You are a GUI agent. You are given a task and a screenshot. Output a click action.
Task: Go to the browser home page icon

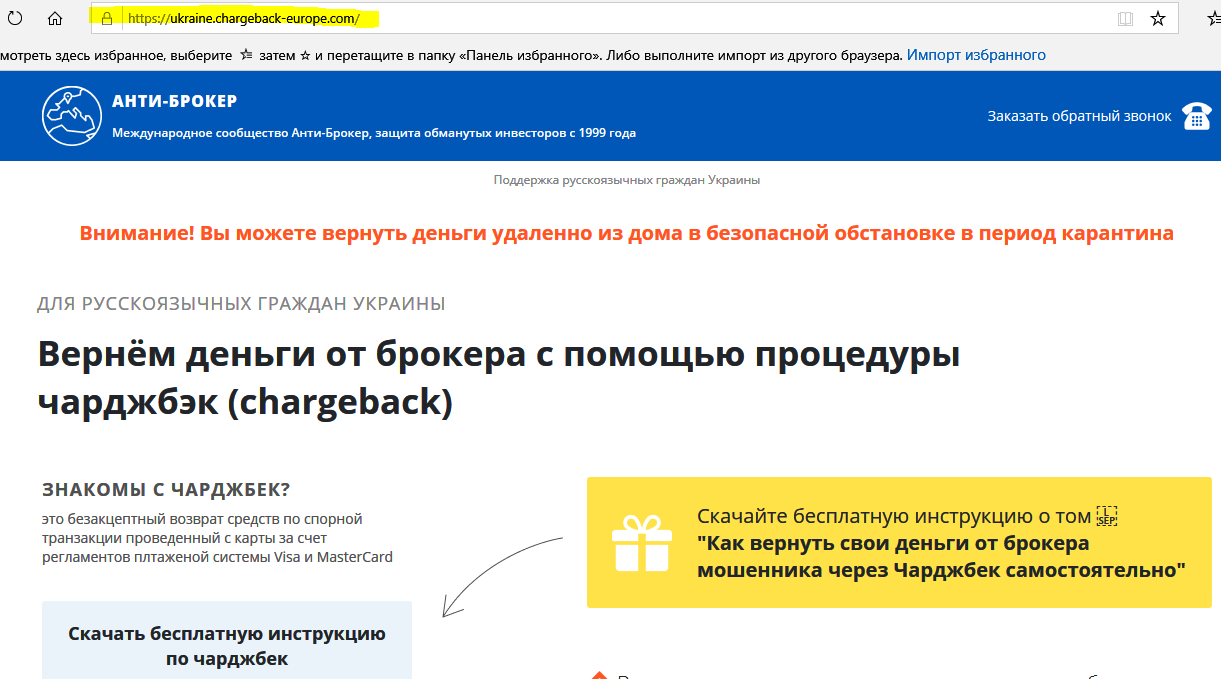pyautogui.click(x=55, y=18)
